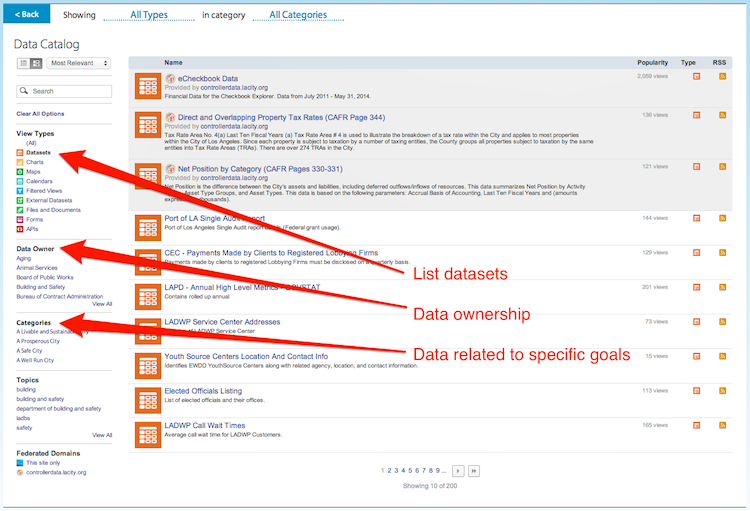Open the Port of LA Single Audit Report link
750x511 pixels.
[x=215, y=218]
